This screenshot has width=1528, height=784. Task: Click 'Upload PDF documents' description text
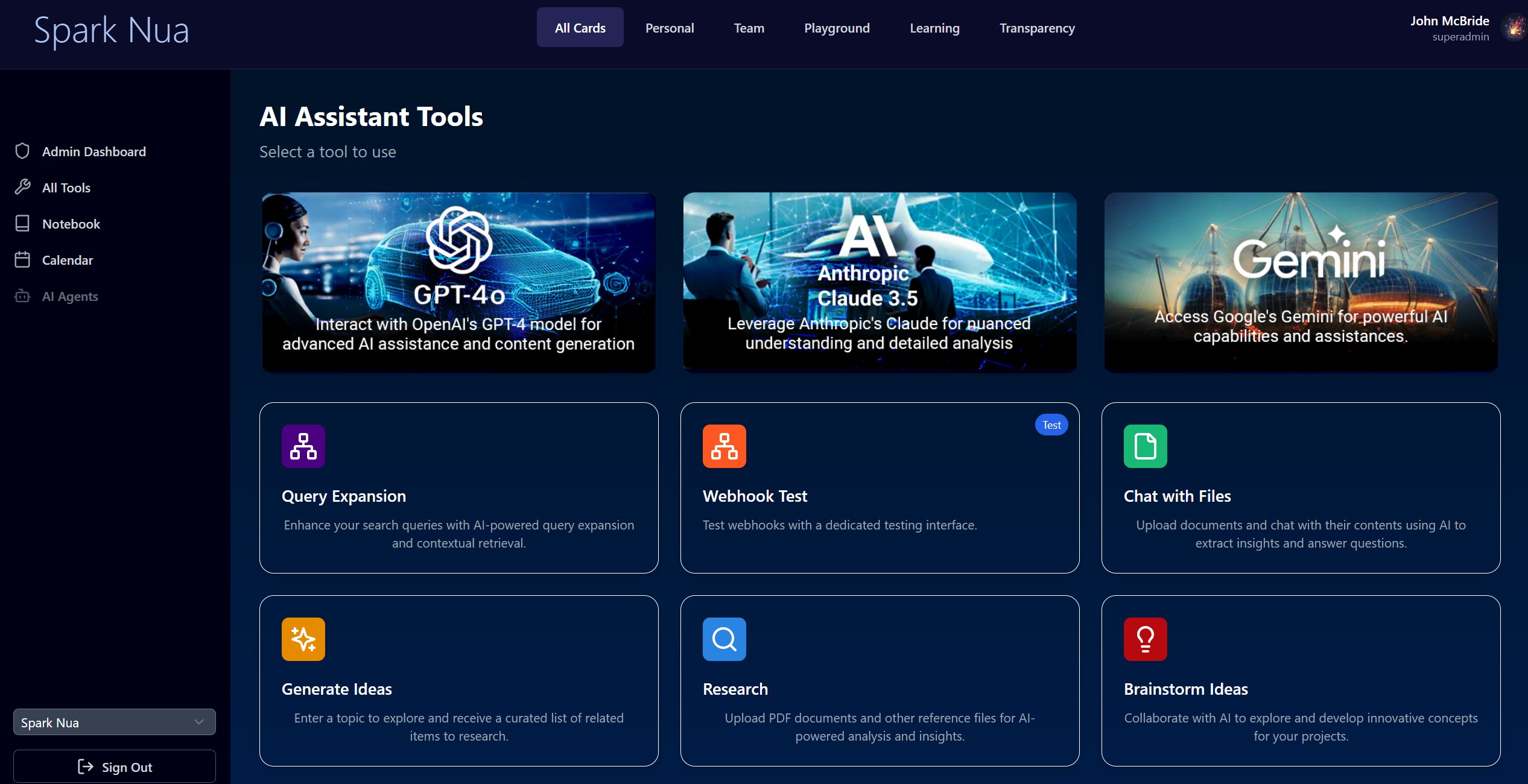pyautogui.click(x=880, y=727)
